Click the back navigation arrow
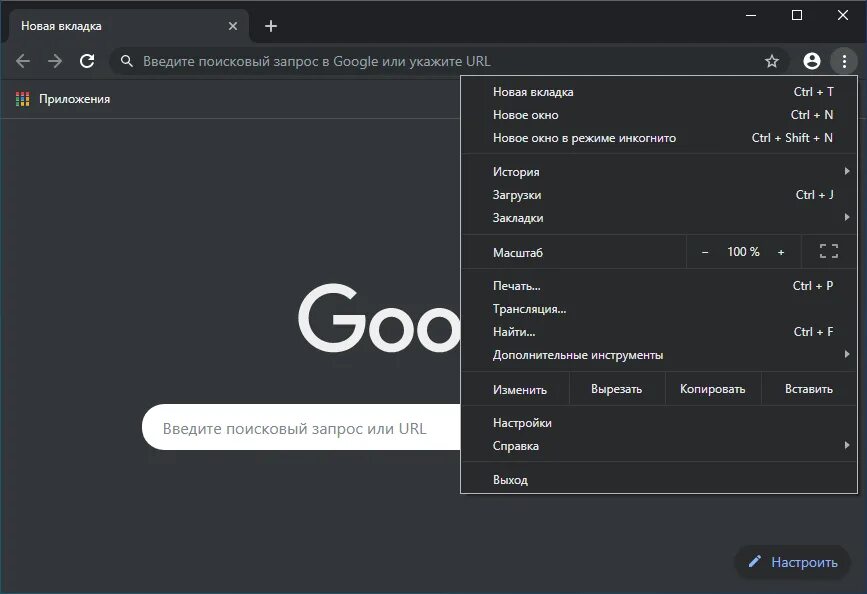This screenshot has height=594, width=867. (23, 61)
